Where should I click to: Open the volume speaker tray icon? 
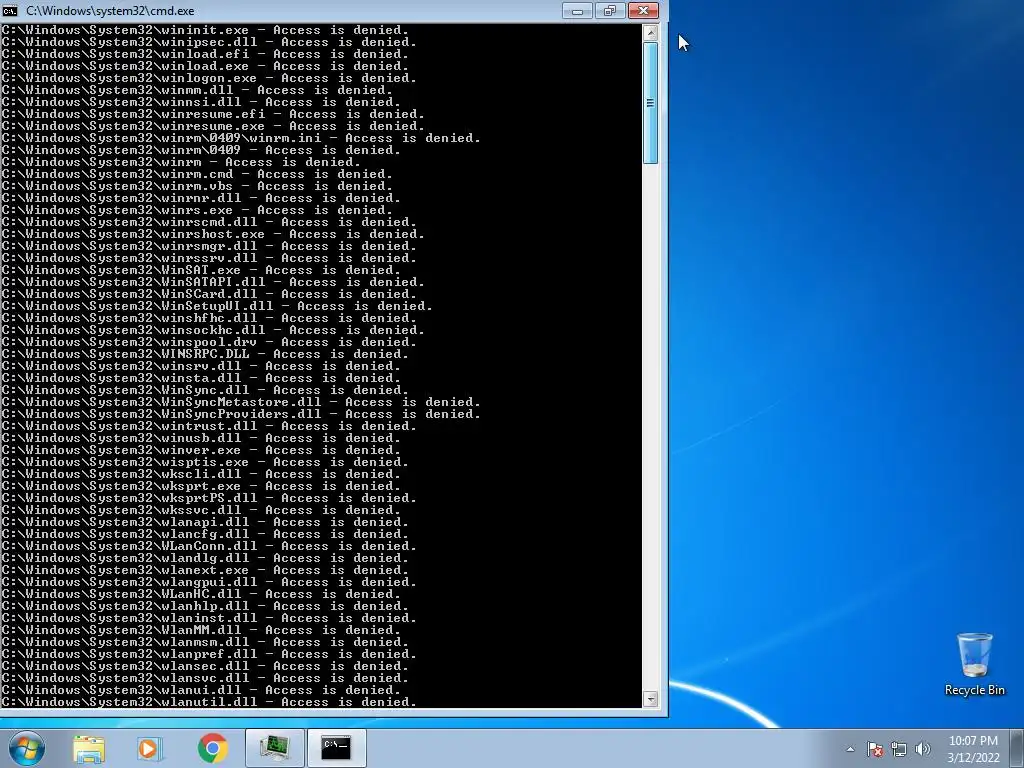click(923, 749)
